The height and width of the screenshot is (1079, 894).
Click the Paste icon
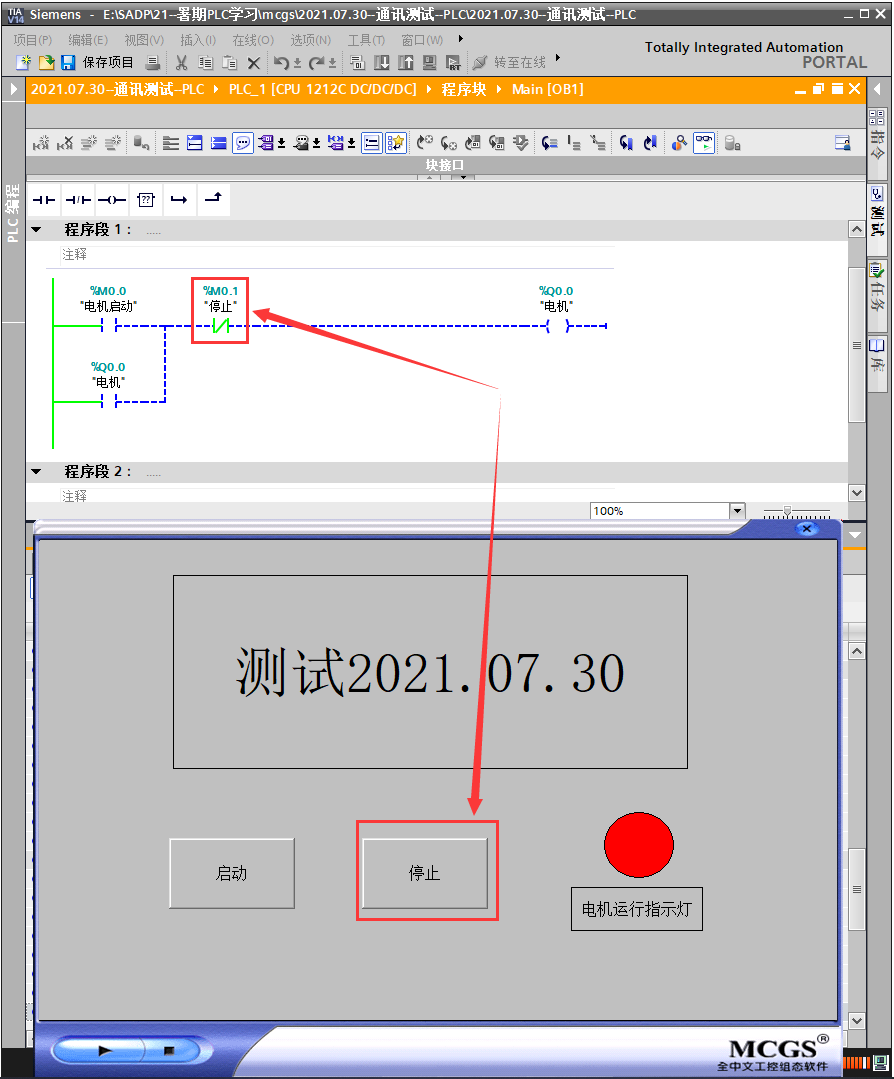[230, 63]
